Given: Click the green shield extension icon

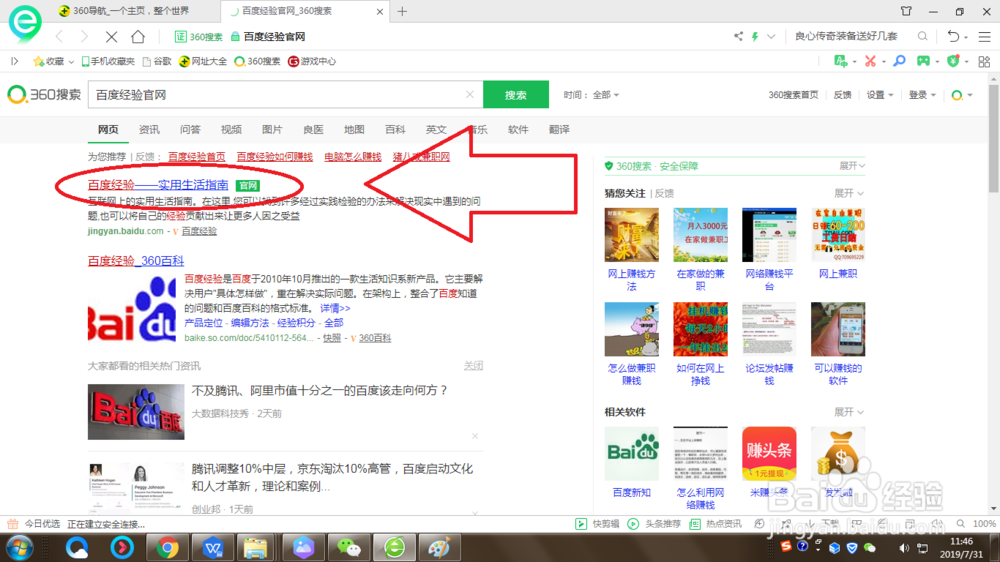Looking at the screenshot, I should [953, 61].
